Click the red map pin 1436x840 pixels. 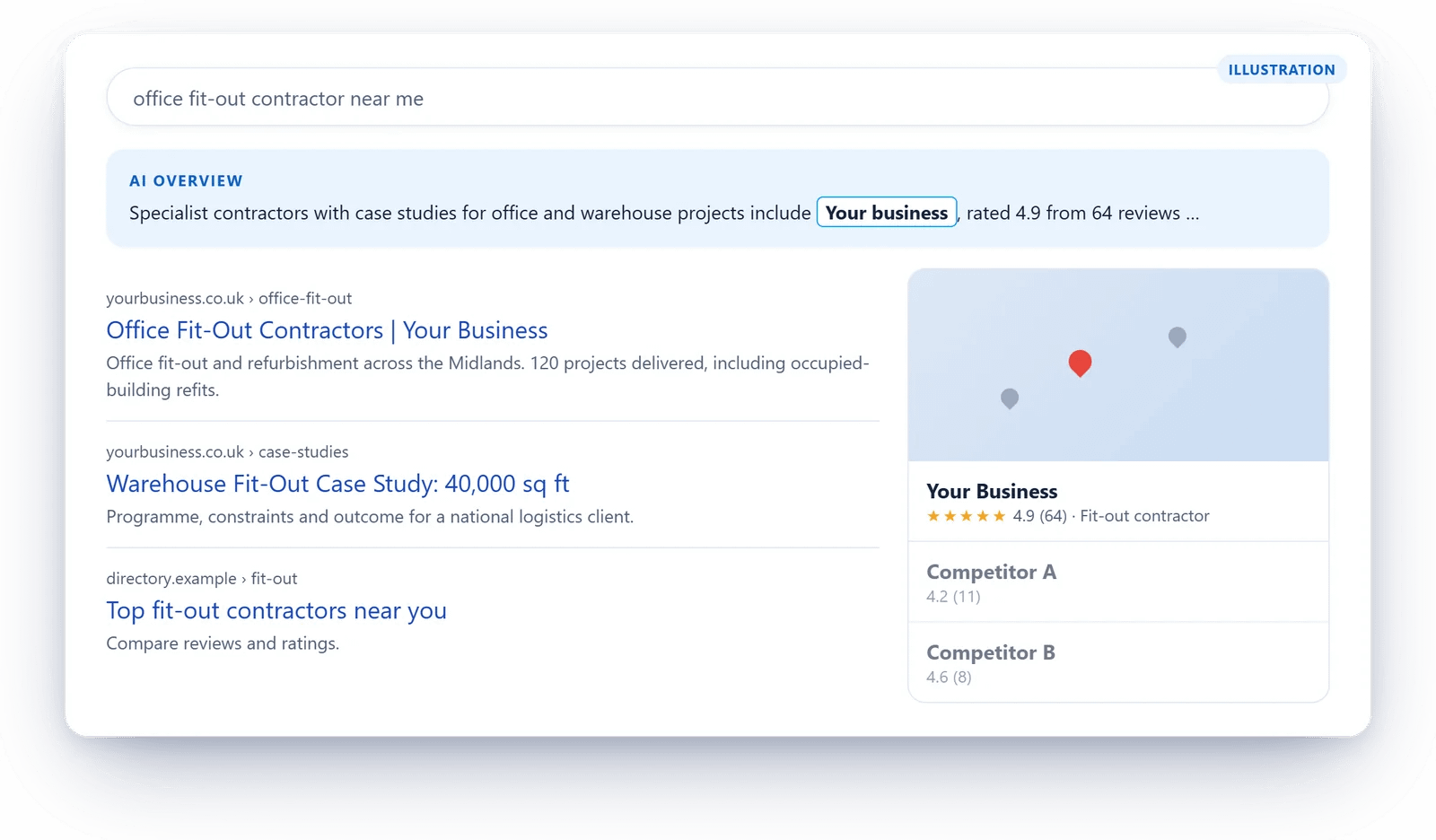coord(1080,363)
